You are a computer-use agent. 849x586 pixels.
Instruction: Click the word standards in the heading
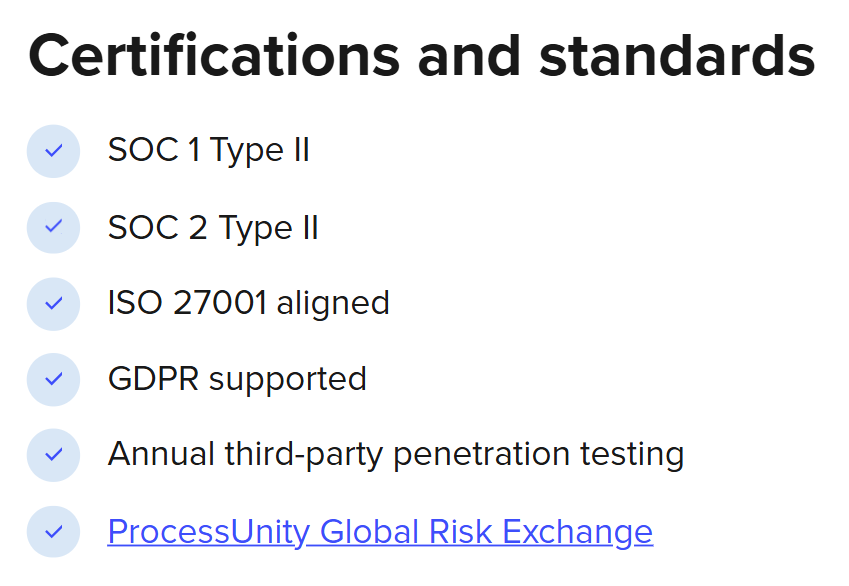click(x=677, y=56)
